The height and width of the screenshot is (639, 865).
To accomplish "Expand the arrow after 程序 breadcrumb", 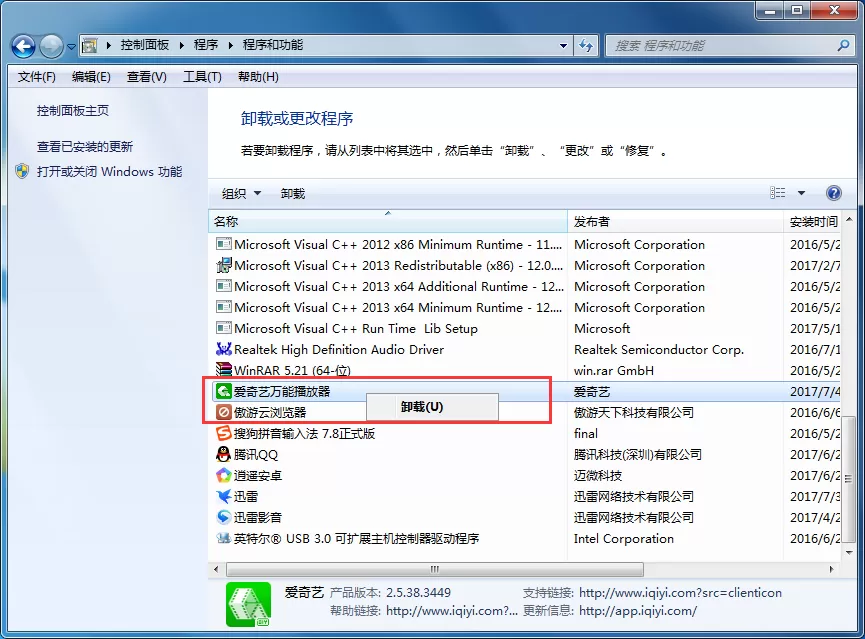I will (231, 45).
